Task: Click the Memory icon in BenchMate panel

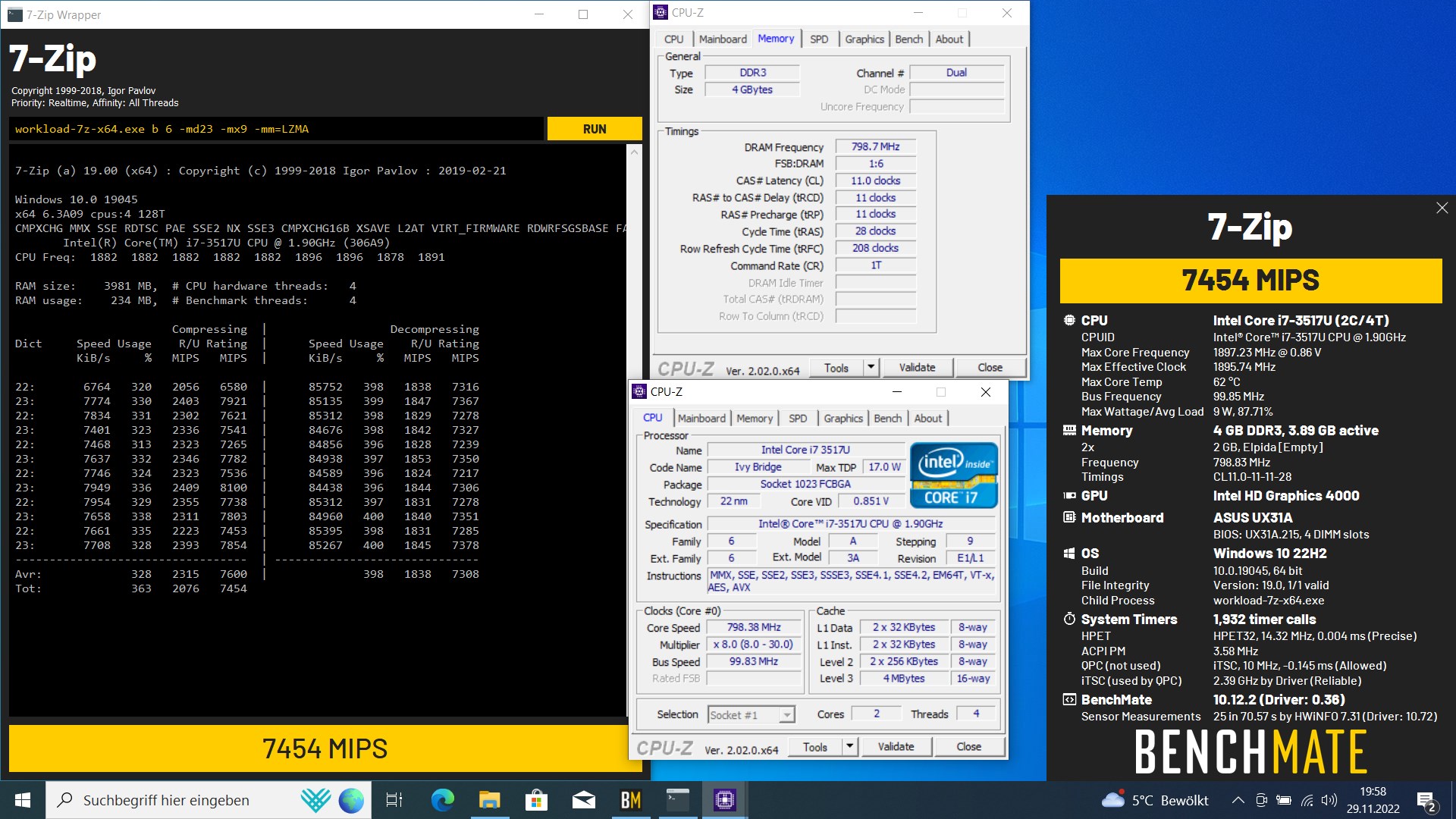Action: coord(1069,430)
